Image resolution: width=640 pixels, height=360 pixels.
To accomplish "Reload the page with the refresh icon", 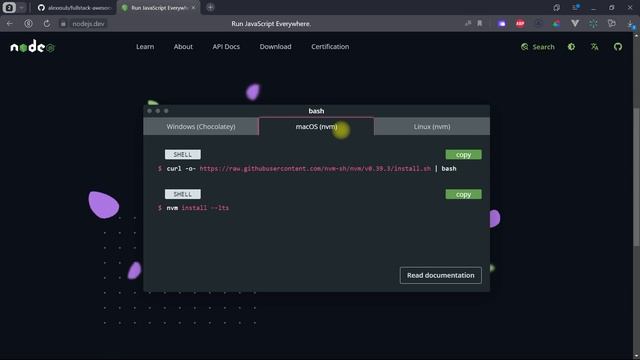I will (47, 24).
